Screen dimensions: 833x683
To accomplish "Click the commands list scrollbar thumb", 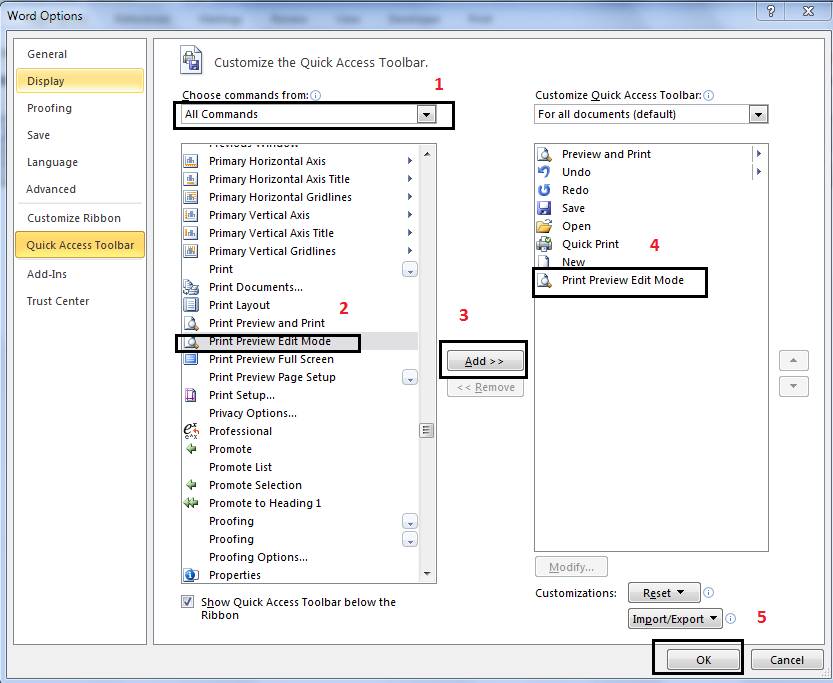I will pos(427,430).
